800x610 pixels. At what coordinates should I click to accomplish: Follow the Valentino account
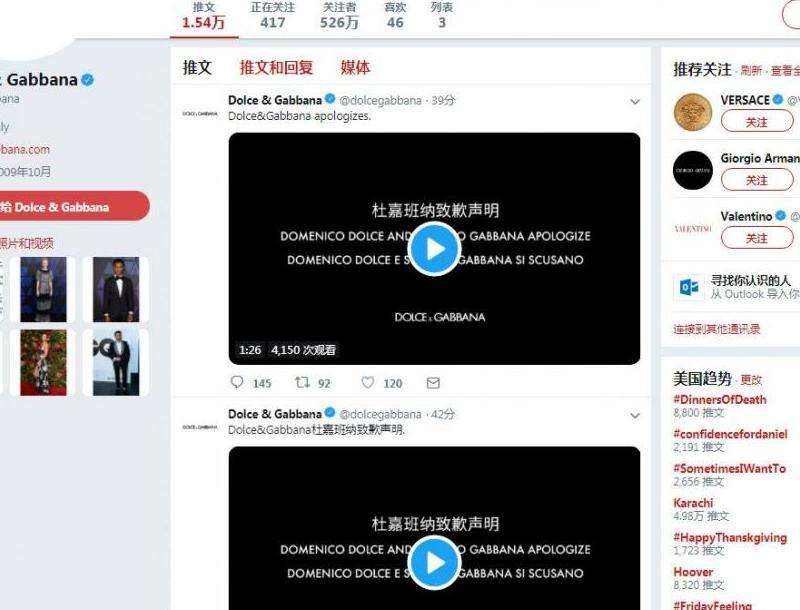tap(757, 238)
